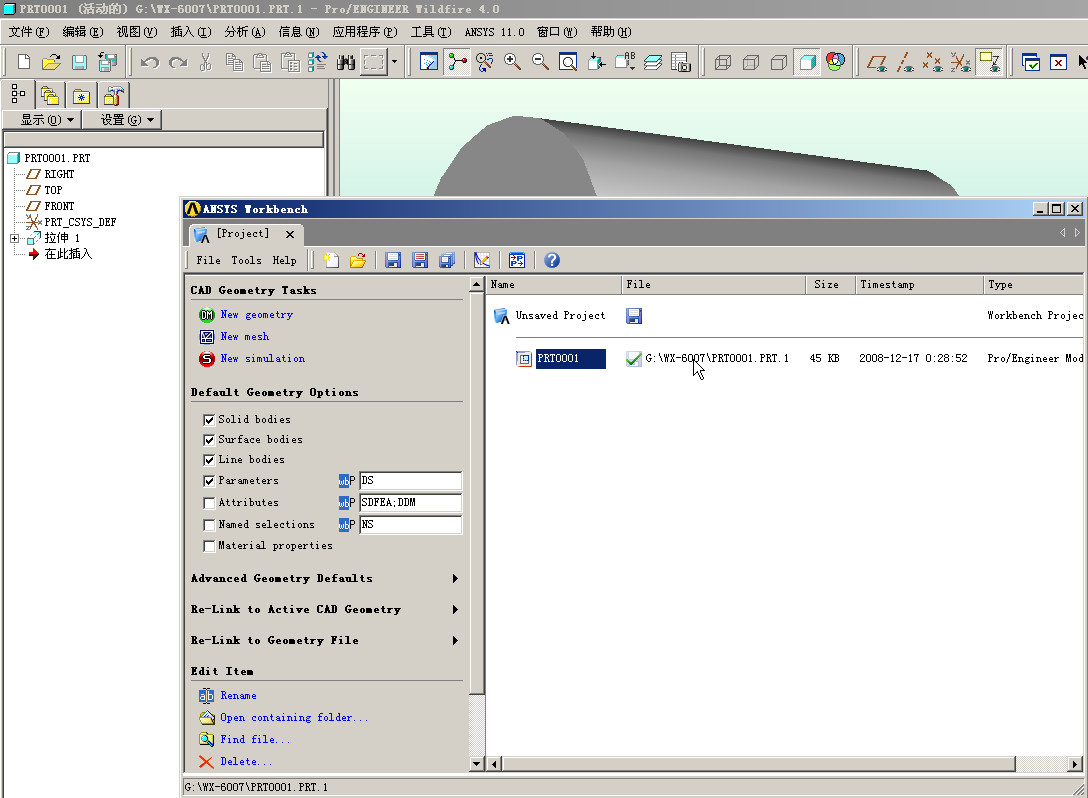Click the New geometry link
Image resolution: width=1088 pixels, height=798 pixels.
(257, 314)
